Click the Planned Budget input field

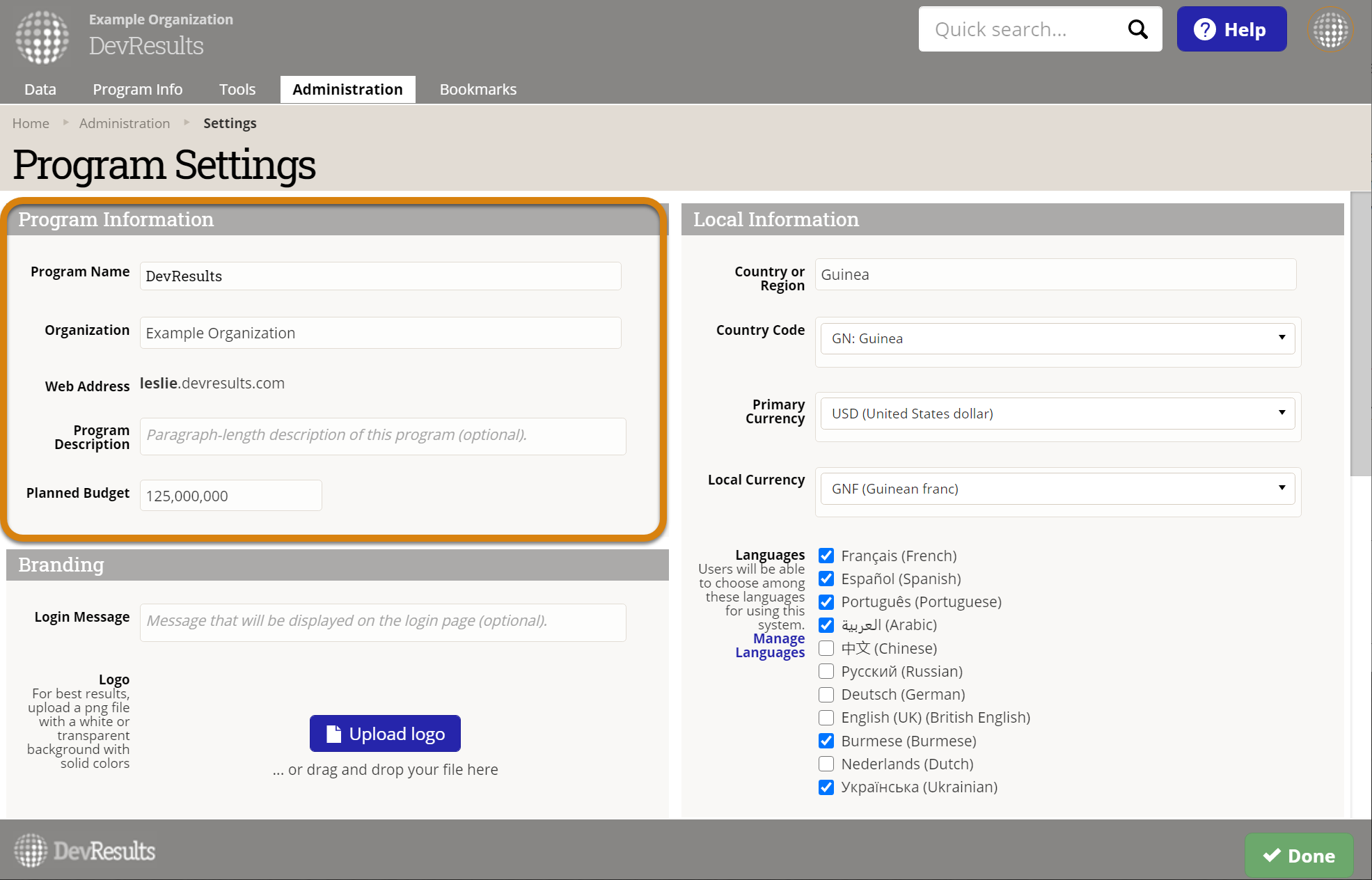tap(230, 496)
